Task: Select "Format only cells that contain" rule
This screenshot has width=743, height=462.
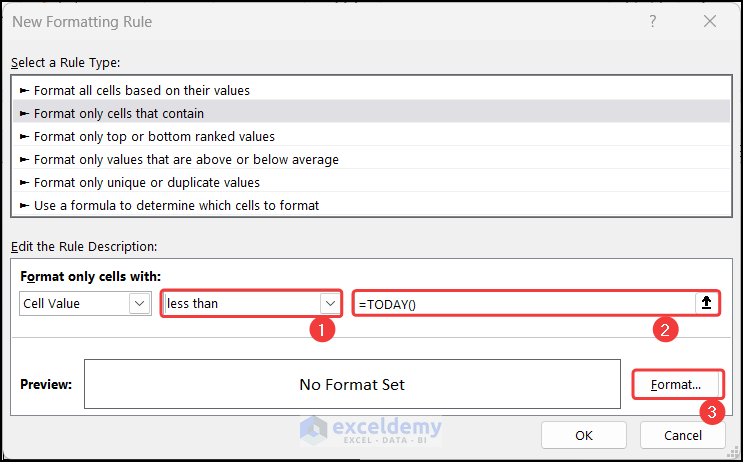Action: pos(119,113)
